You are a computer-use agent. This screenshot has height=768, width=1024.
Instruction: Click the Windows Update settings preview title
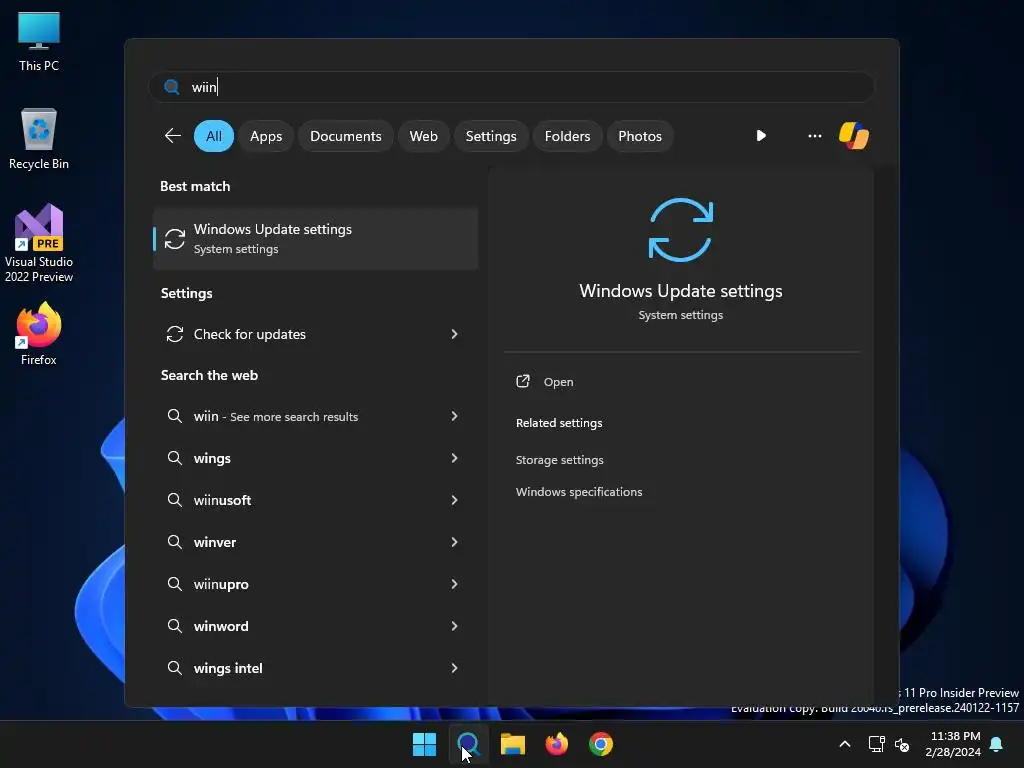click(680, 291)
